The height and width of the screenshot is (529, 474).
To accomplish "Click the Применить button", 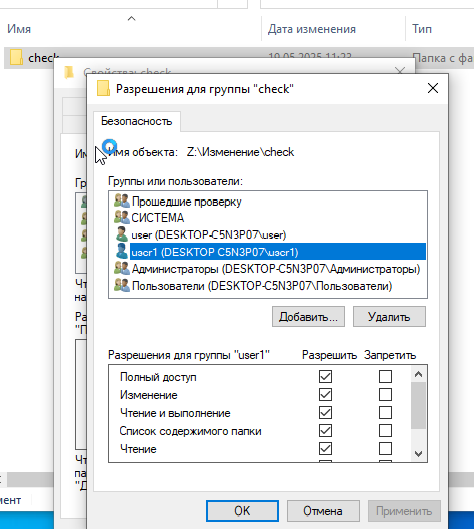I will click(x=404, y=511).
